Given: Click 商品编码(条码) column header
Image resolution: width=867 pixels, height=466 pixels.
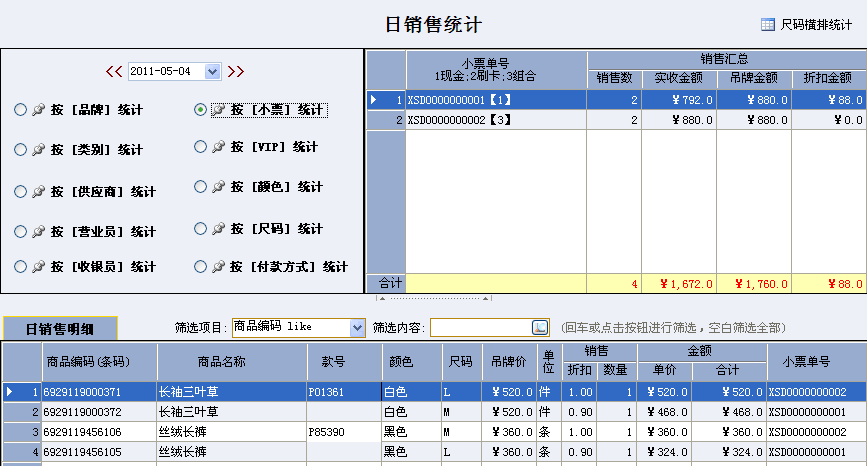Looking at the screenshot, I should 100,362.
